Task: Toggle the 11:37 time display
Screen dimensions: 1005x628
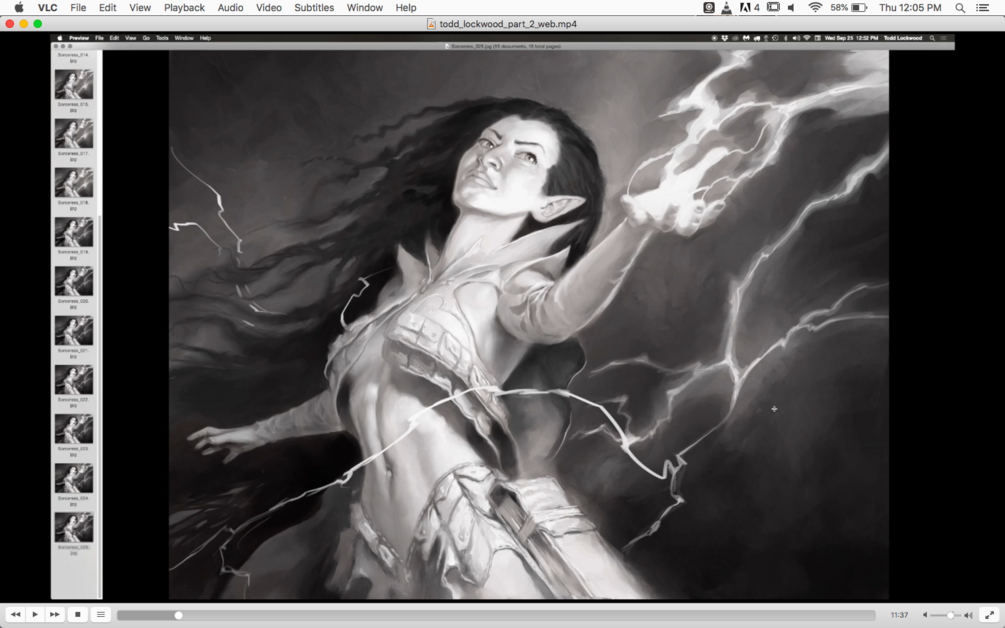Action: pyautogui.click(x=899, y=615)
